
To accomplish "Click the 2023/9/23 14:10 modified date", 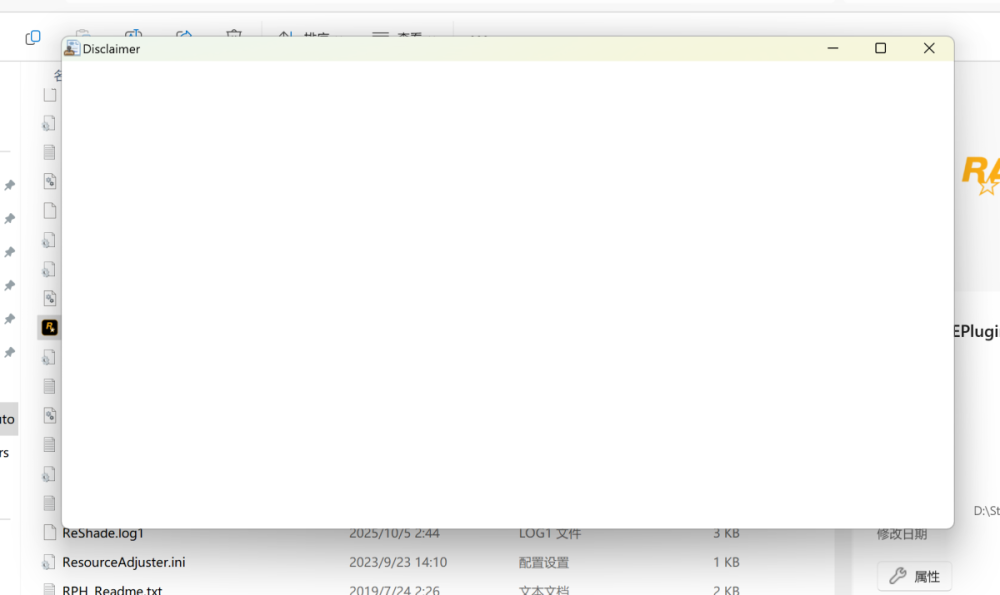I will click(398, 562).
